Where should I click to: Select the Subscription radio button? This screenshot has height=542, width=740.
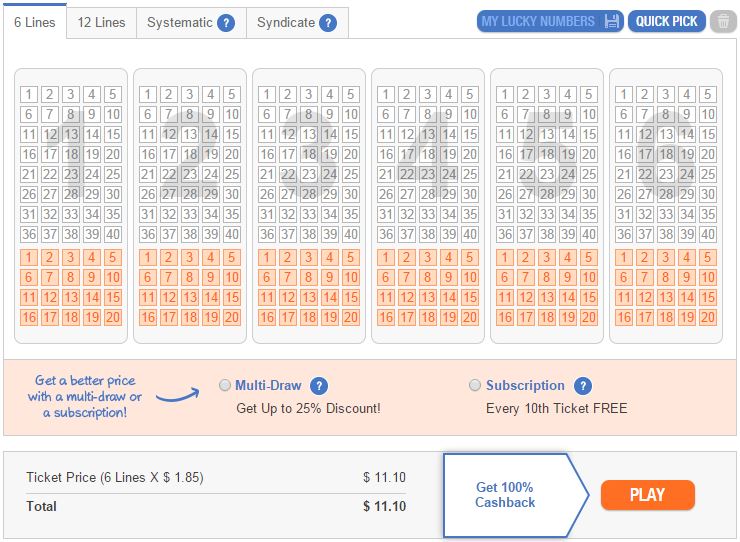(x=475, y=385)
